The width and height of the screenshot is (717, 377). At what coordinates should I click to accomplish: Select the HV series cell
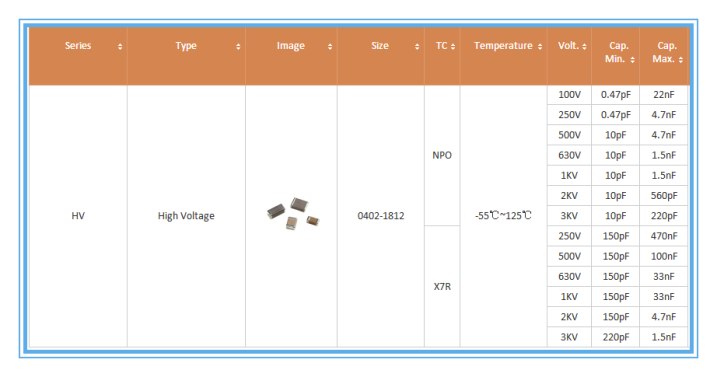tap(78, 216)
